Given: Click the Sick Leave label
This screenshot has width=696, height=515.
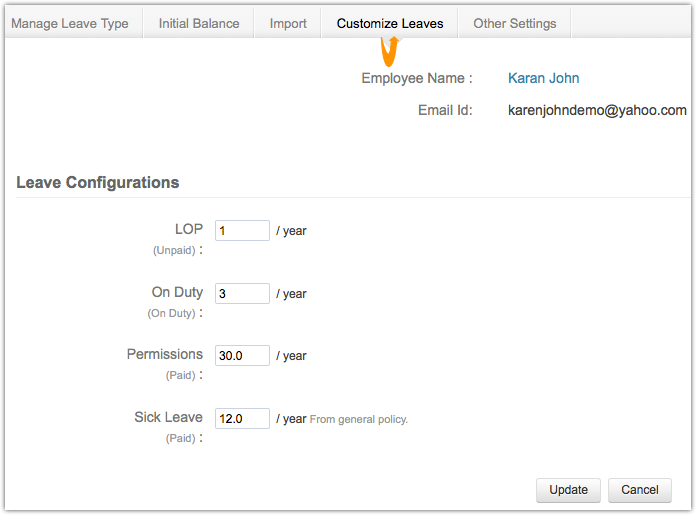Looking at the screenshot, I should 168,417.
